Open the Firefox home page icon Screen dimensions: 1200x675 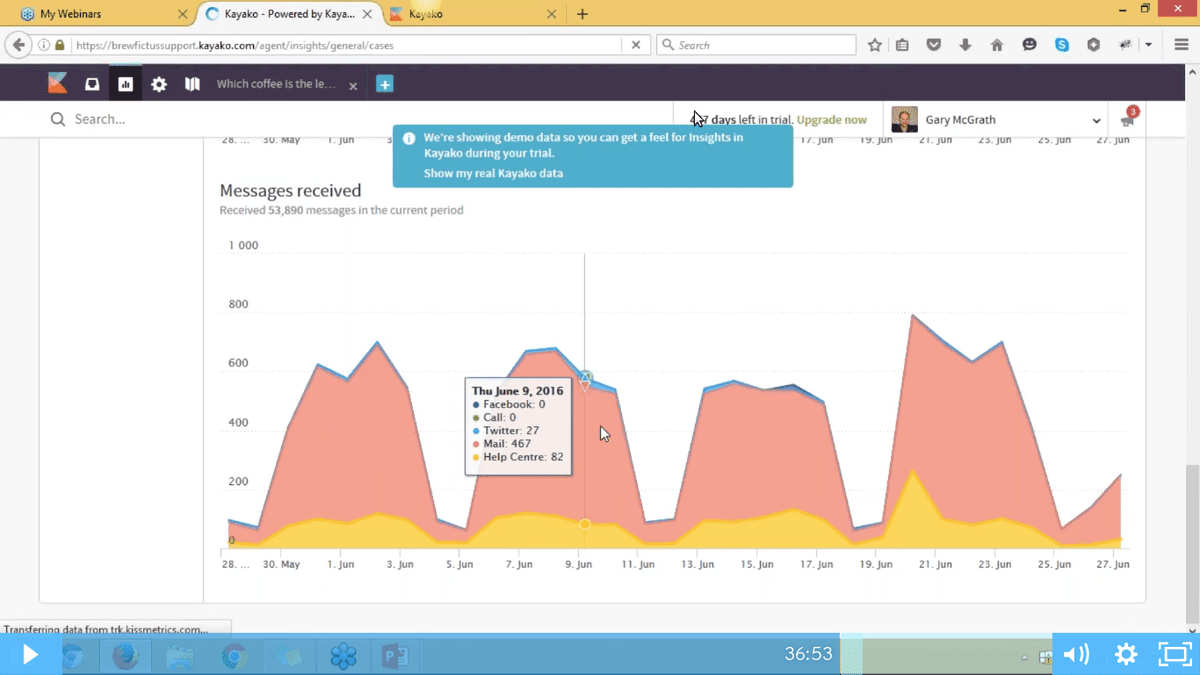997,45
